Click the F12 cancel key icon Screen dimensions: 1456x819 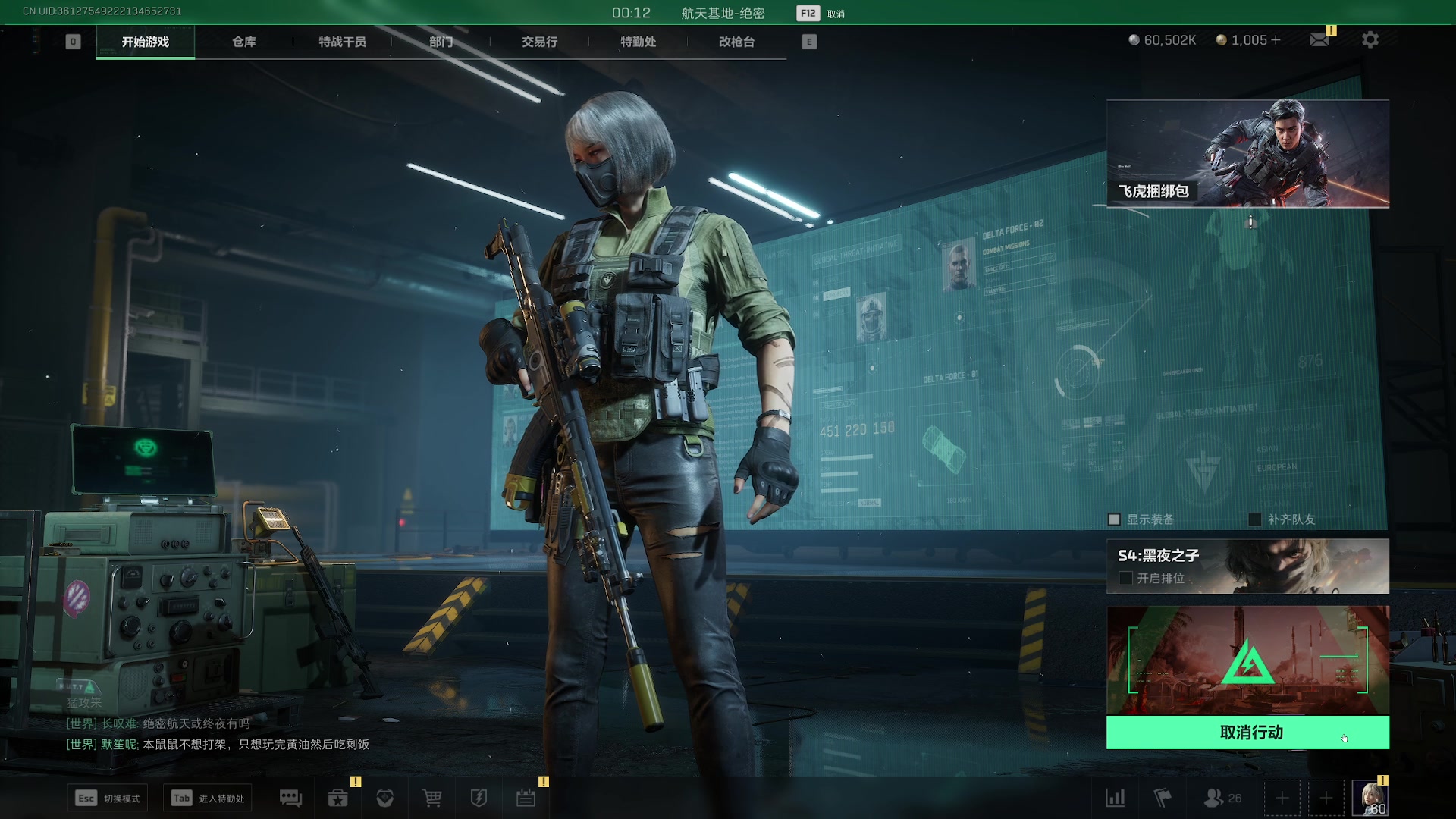point(808,14)
